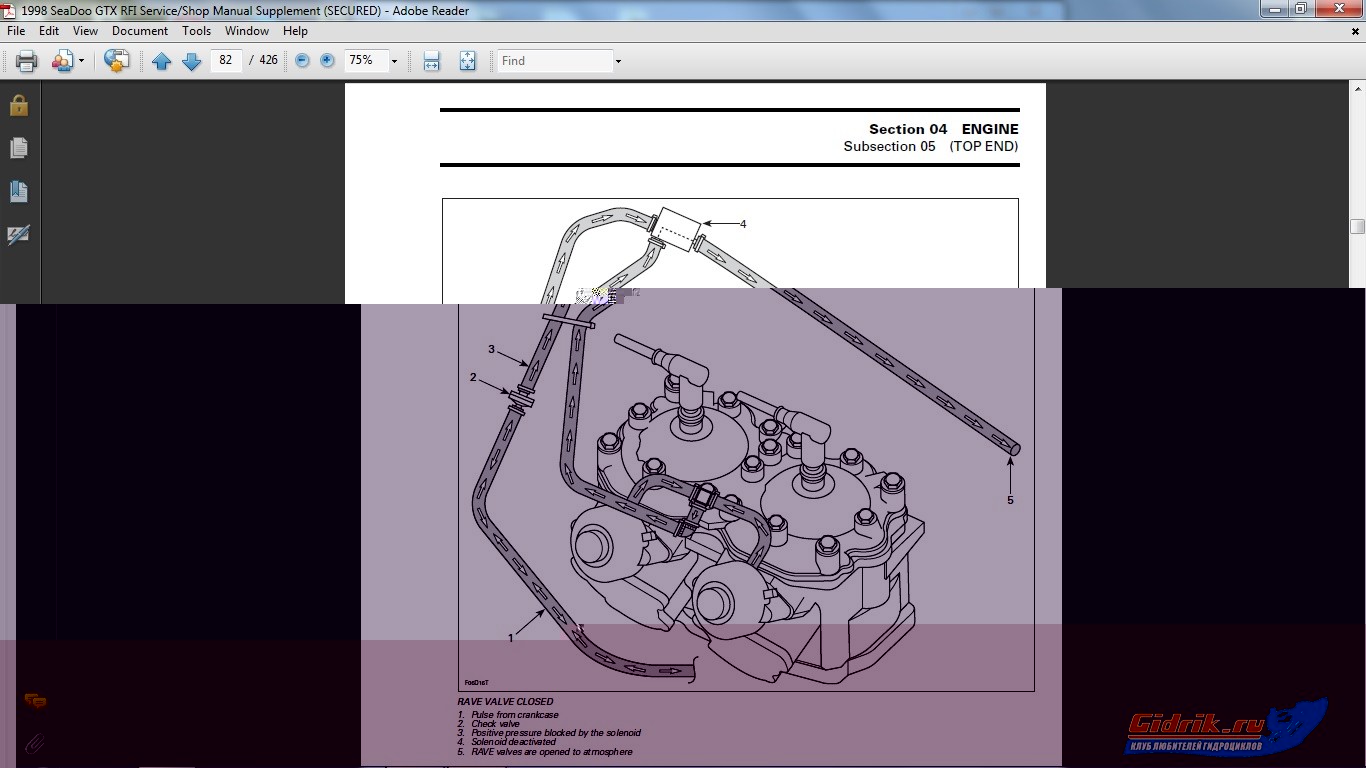Click the zoom in plus button
1366x768 pixels.
tap(327, 61)
